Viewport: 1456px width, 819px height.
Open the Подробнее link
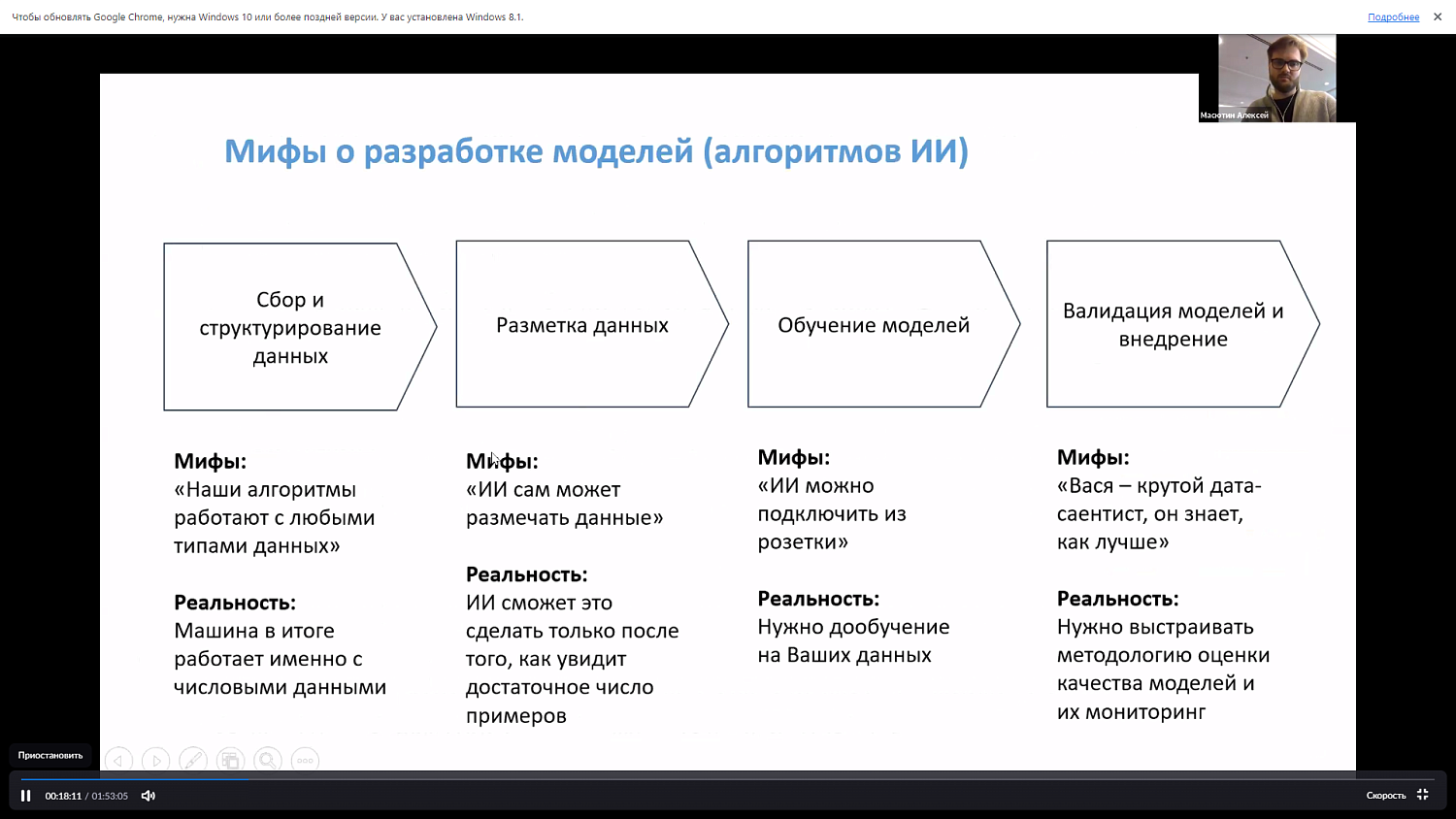(x=1392, y=16)
